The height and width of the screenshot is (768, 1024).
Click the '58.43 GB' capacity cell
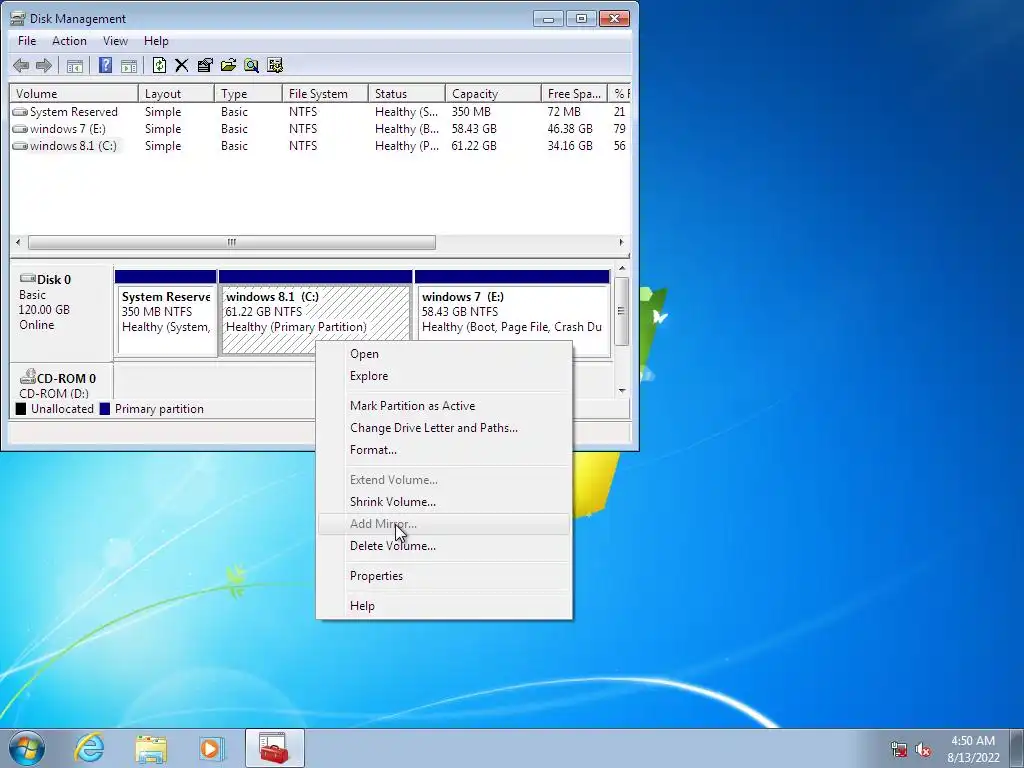(x=474, y=129)
